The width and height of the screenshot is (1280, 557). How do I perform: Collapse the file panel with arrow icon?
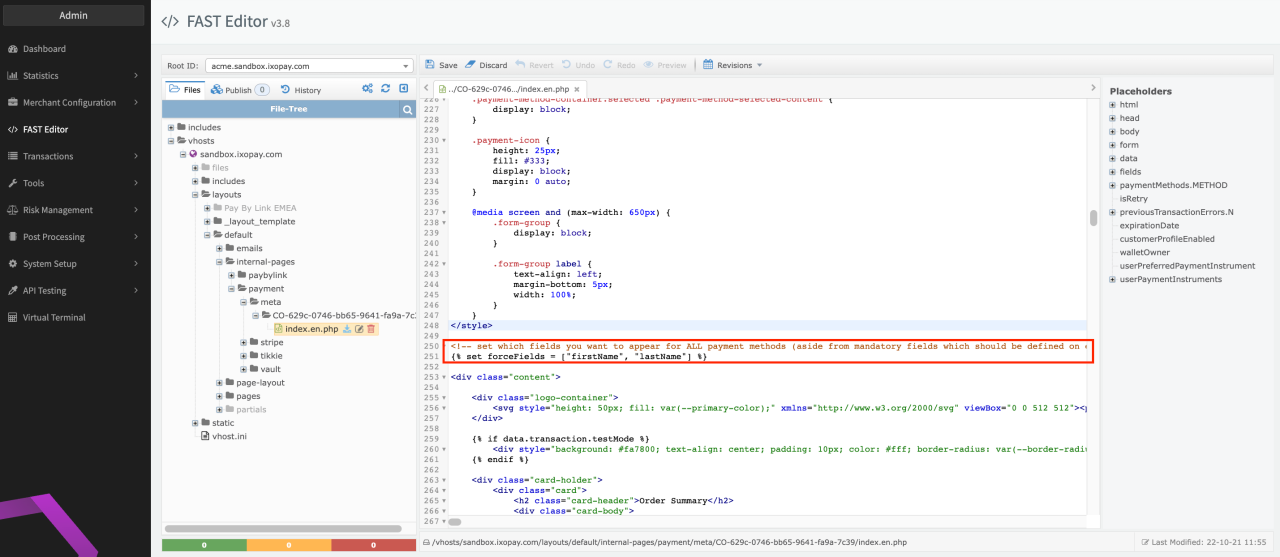click(x=404, y=89)
